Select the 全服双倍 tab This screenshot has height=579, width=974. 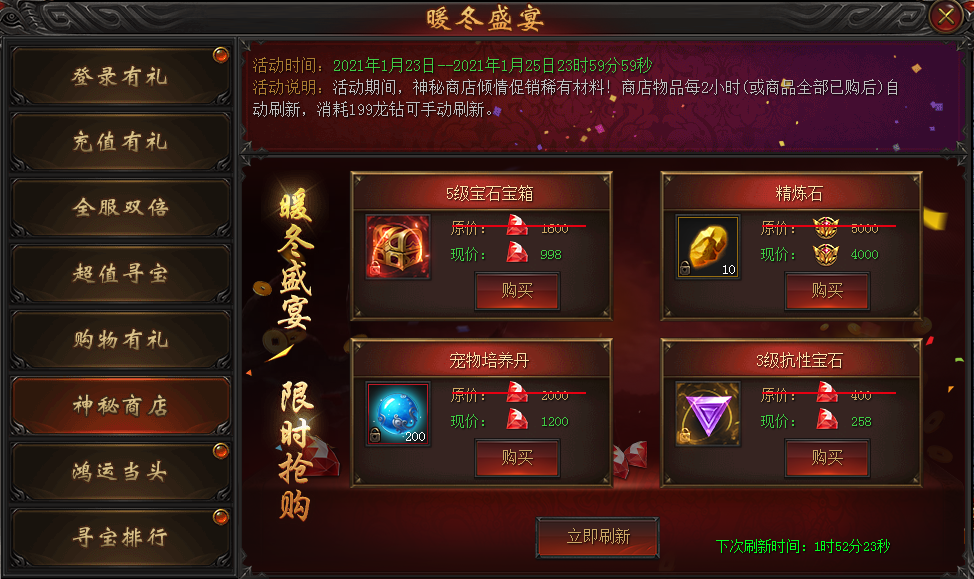[121, 207]
